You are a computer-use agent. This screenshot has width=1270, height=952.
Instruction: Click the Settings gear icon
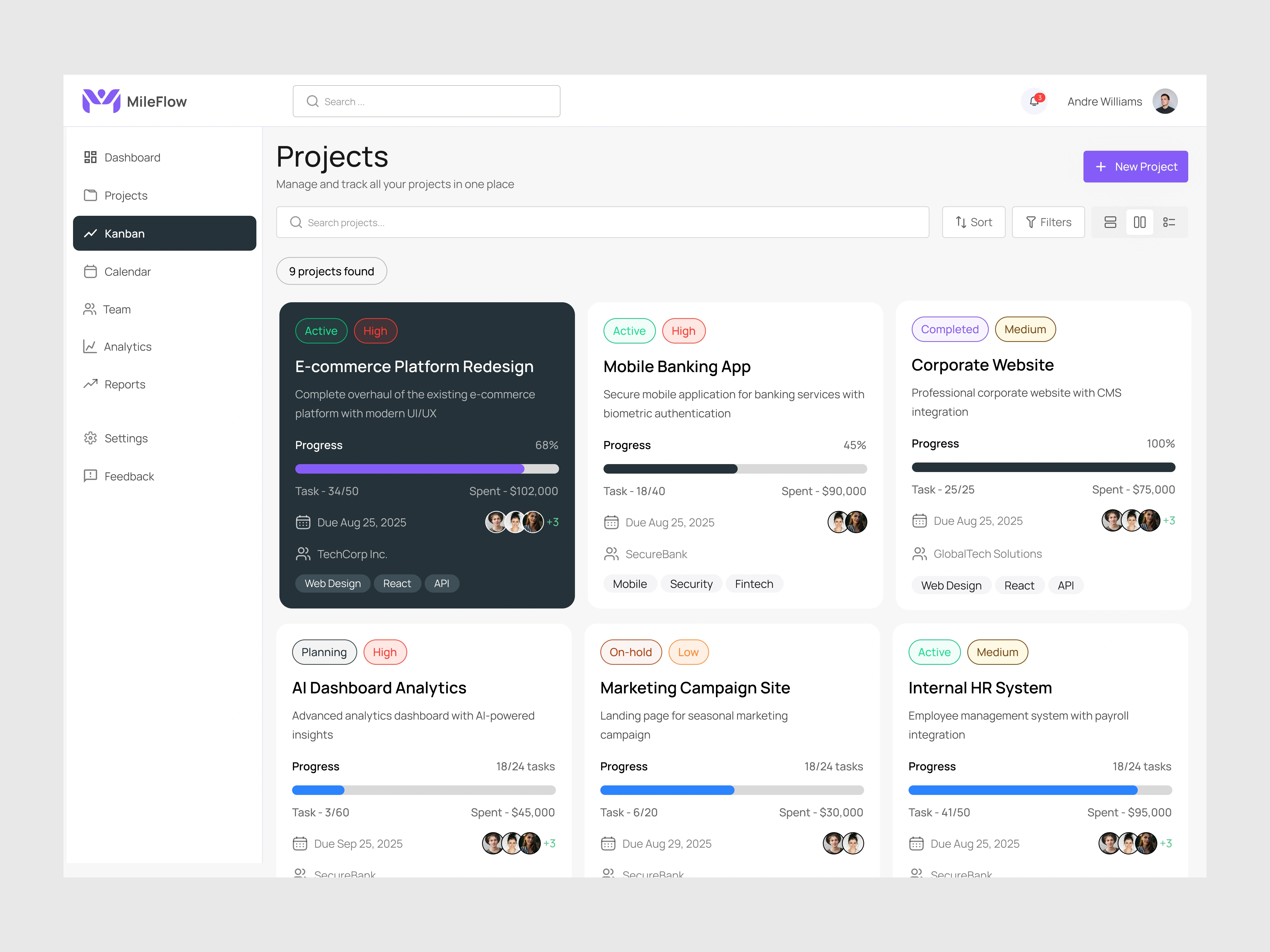(90, 438)
